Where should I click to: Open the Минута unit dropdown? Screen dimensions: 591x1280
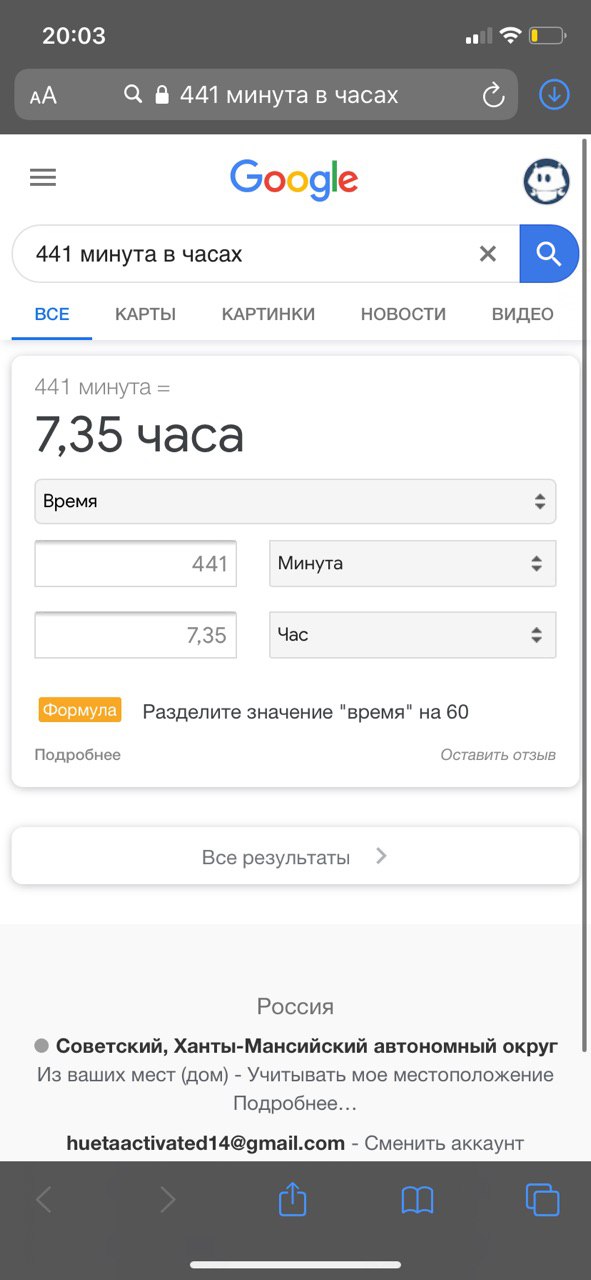pyautogui.click(x=412, y=563)
